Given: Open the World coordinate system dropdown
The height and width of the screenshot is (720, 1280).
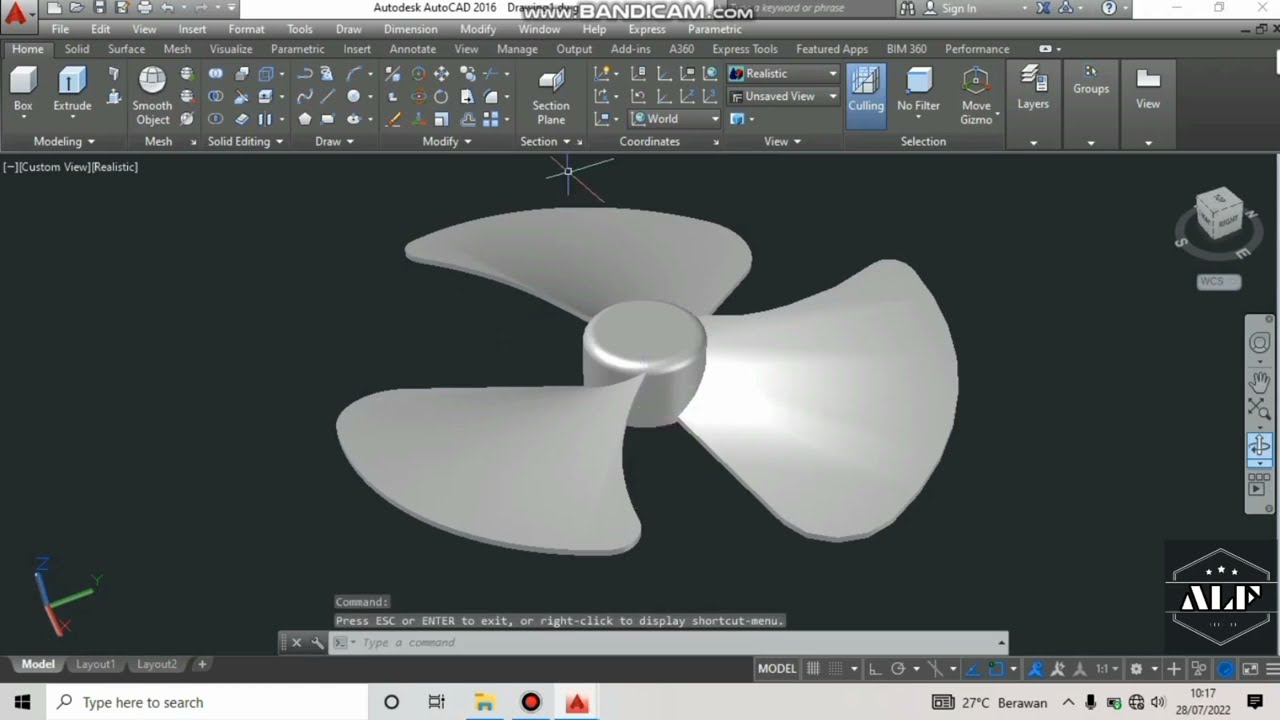Looking at the screenshot, I should (x=675, y=119).
